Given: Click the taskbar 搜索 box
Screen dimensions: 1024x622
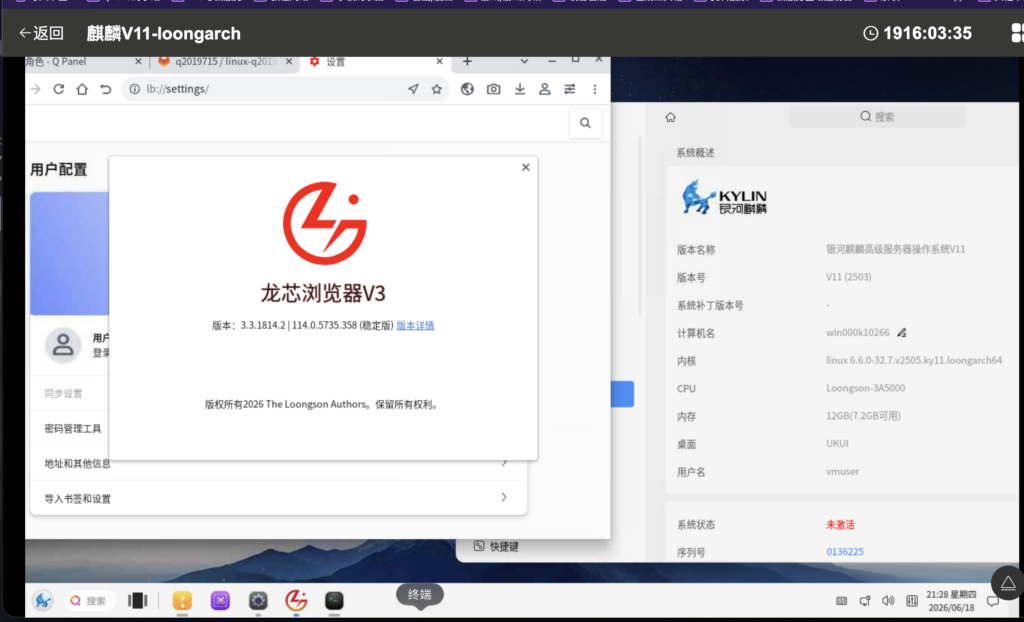Looking at the screenshot, I should pyautogui.click(x=89, y=600).
